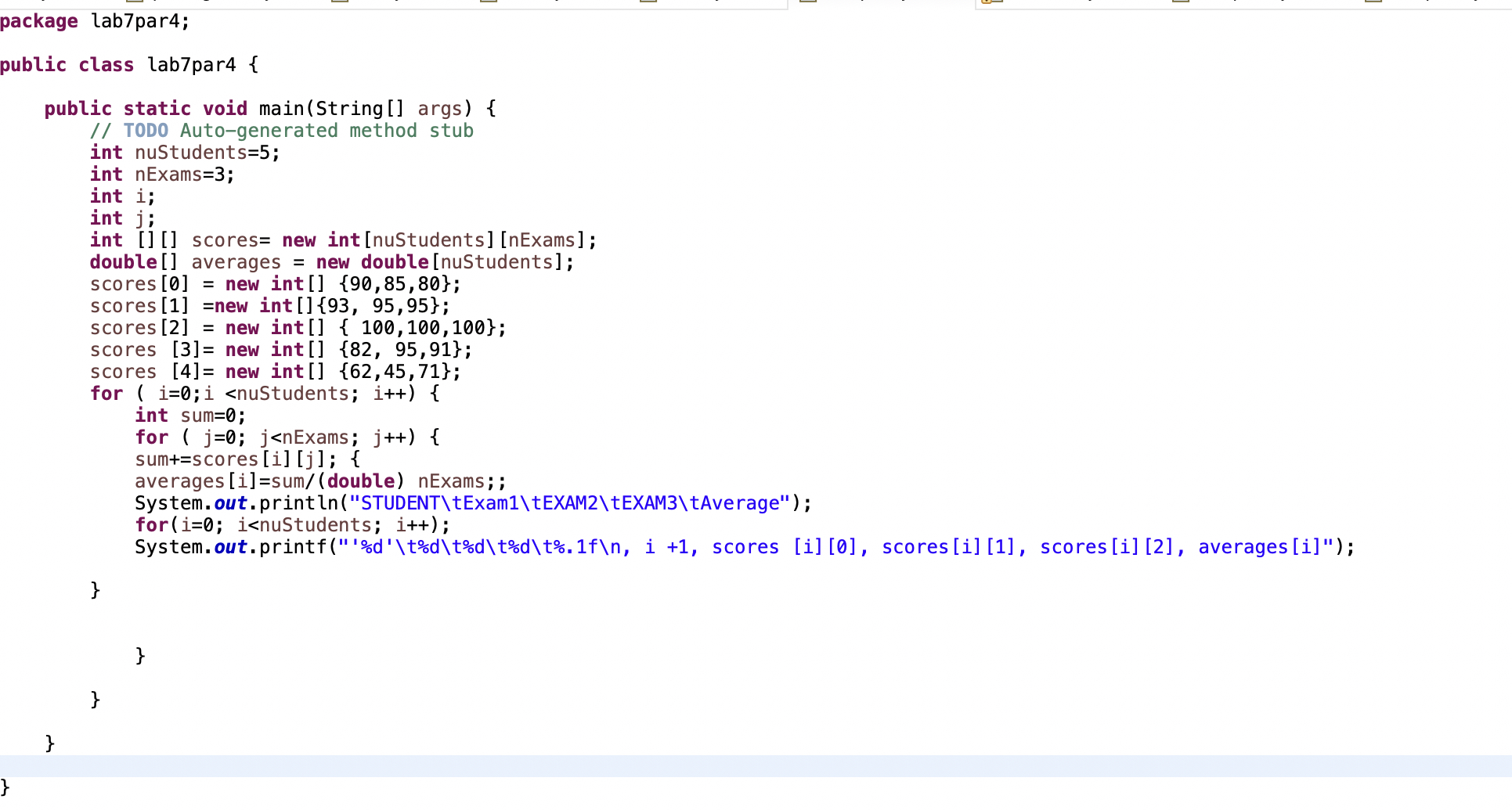
Task: Click the STUDENT header println statement
Action: click(470, 503)
